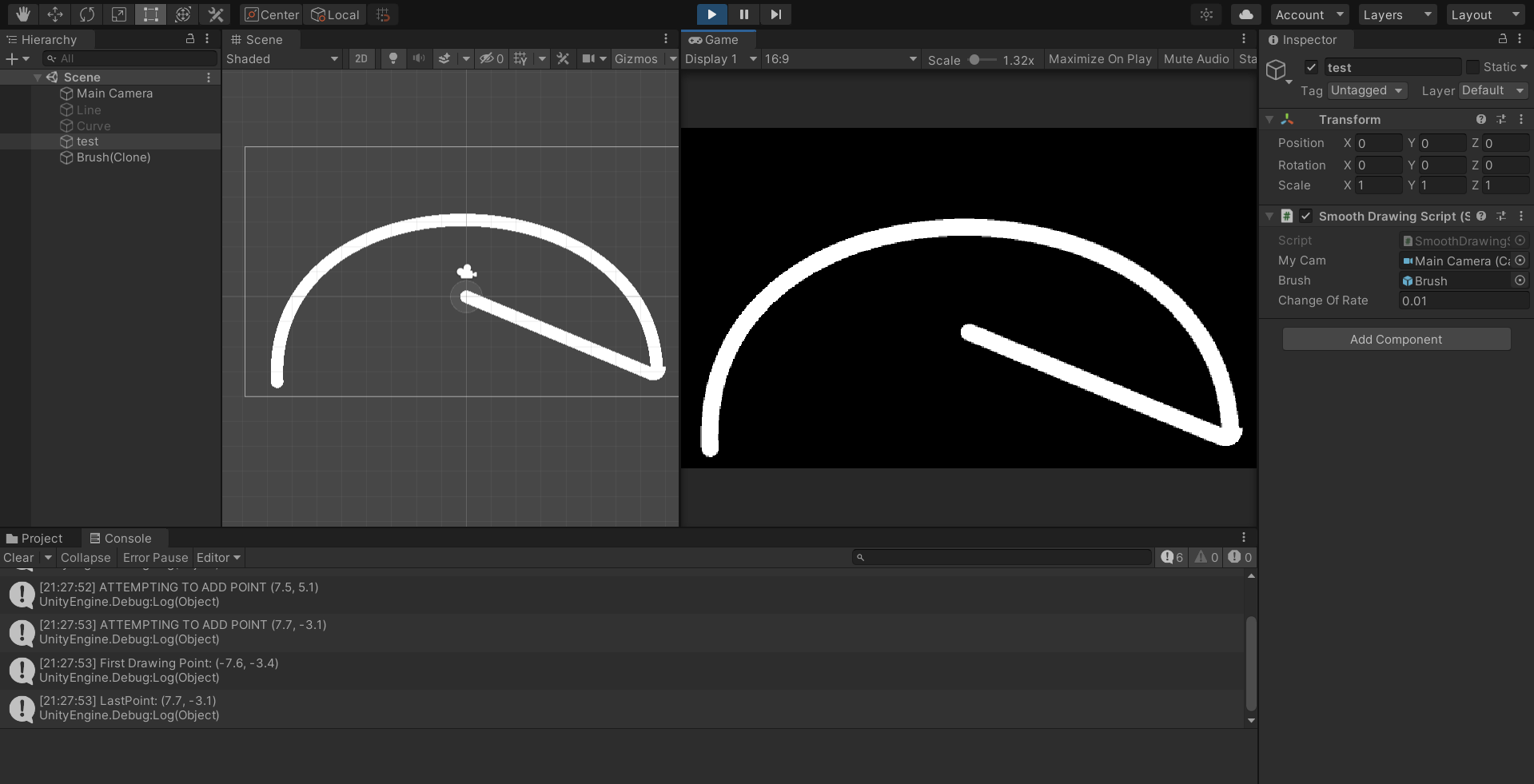1534x784 pixels.
Task: Pick object for Brush field
Action: click(x=1520, y=281)
